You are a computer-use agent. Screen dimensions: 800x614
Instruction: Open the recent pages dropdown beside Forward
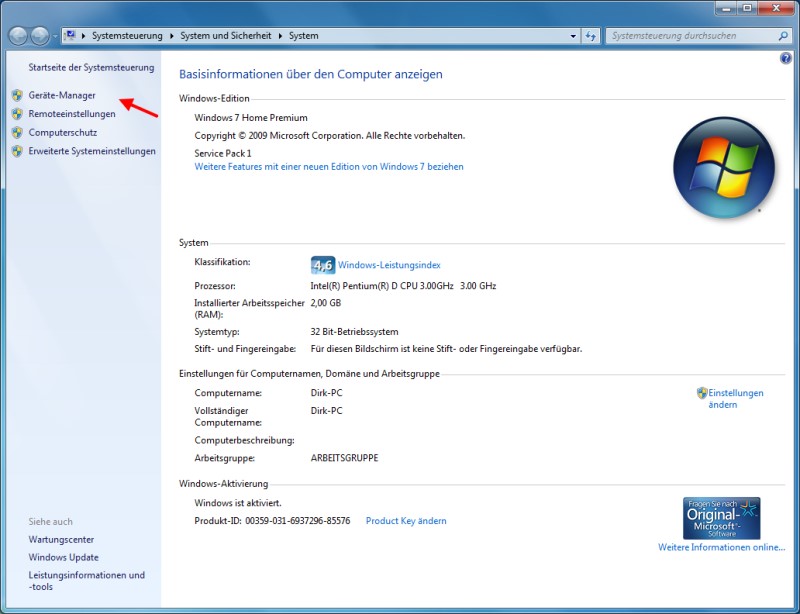55,36
